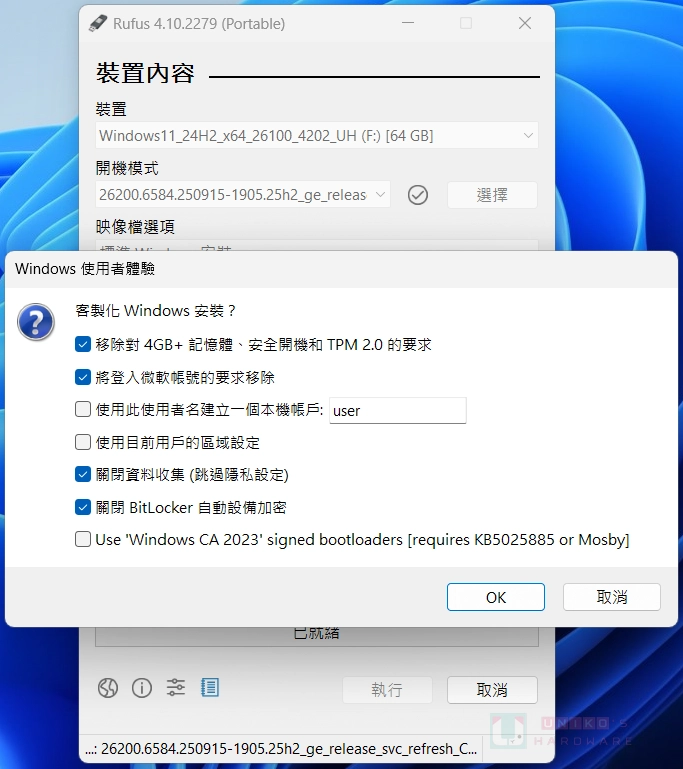
Task: Uncheck remove 4GB+ RAM and TPM 2.0 requirement
Action: 83,344
